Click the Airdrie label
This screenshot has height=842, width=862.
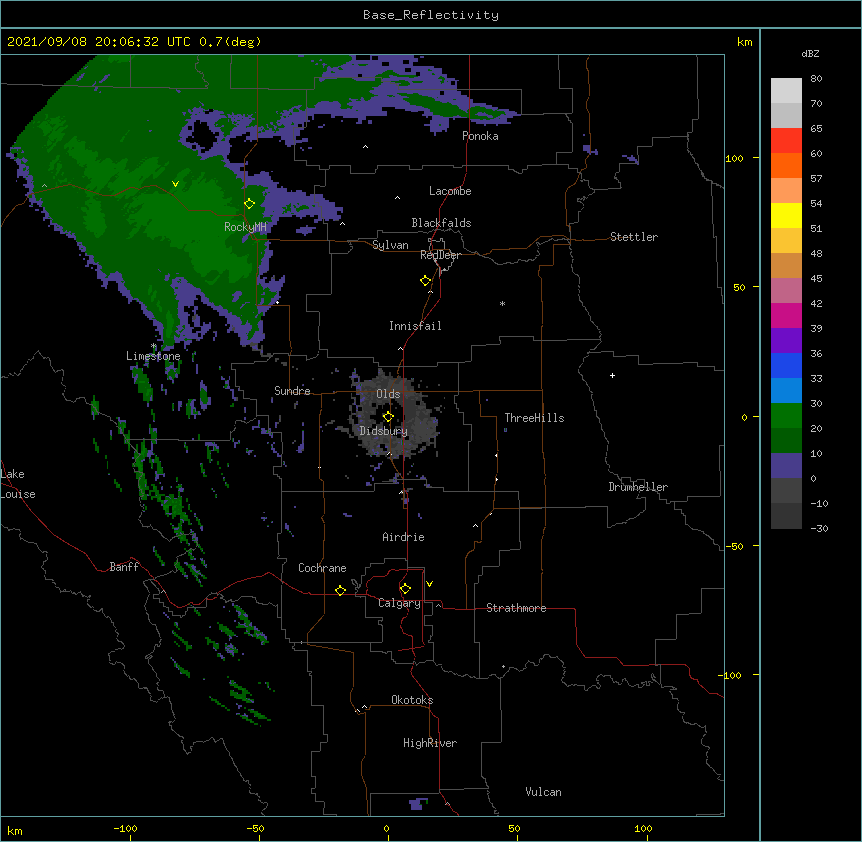tap(404, 537)
